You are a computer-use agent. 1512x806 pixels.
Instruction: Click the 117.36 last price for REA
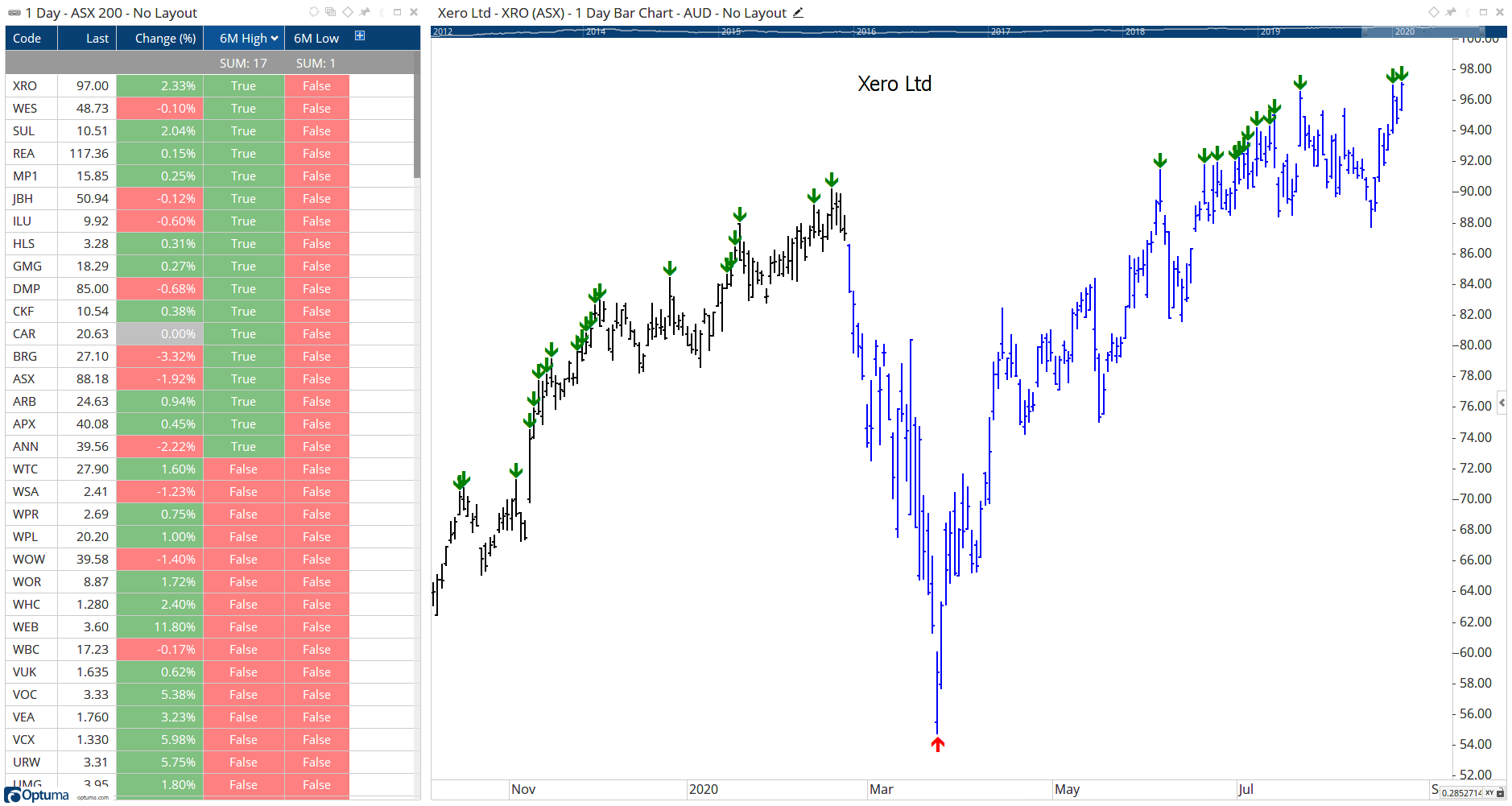tap(89, 153)
